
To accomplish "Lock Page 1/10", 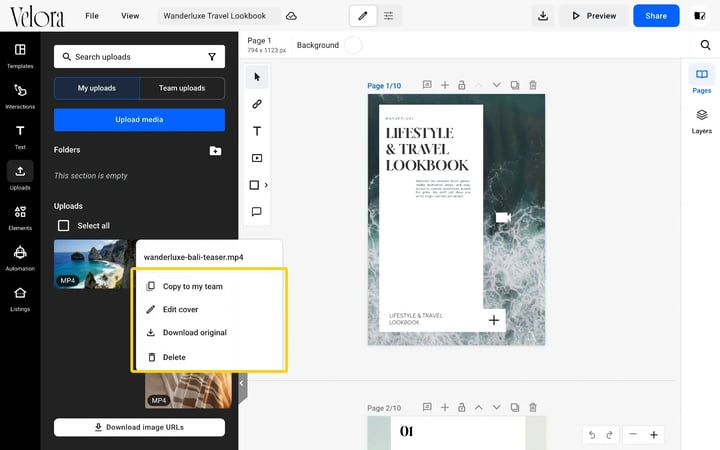I will [x=461, y=85].
